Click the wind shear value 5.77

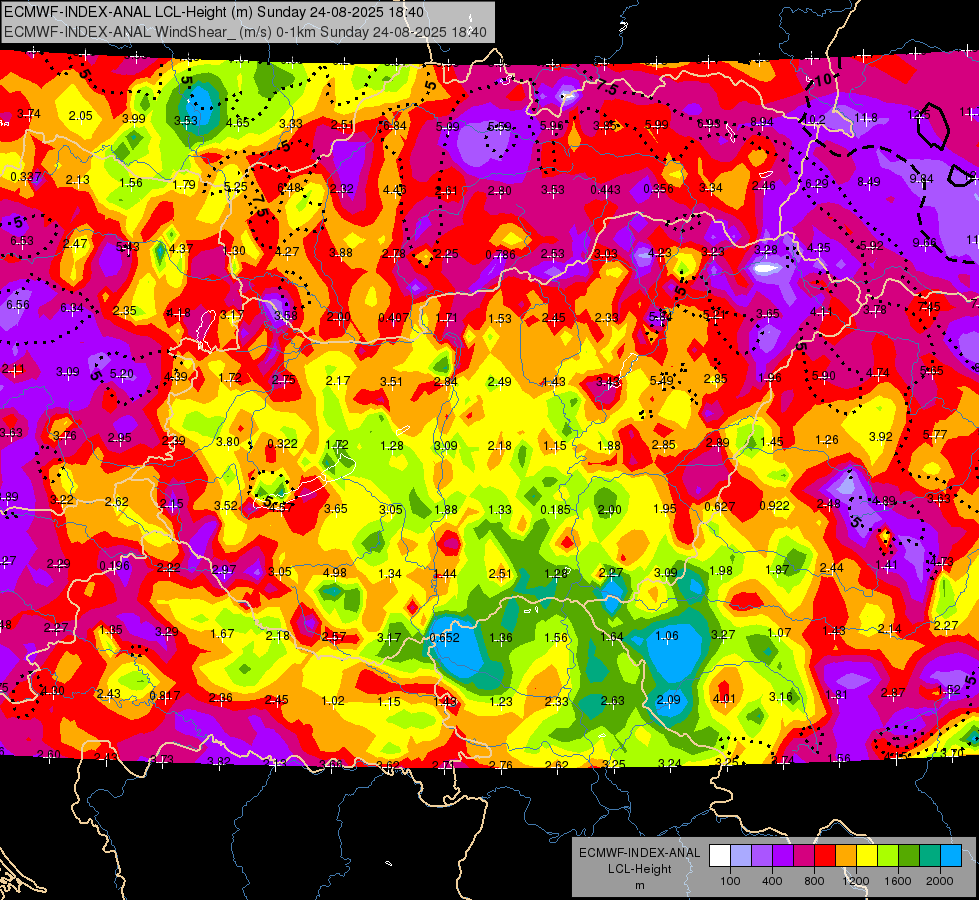click(x=935, y=434)
